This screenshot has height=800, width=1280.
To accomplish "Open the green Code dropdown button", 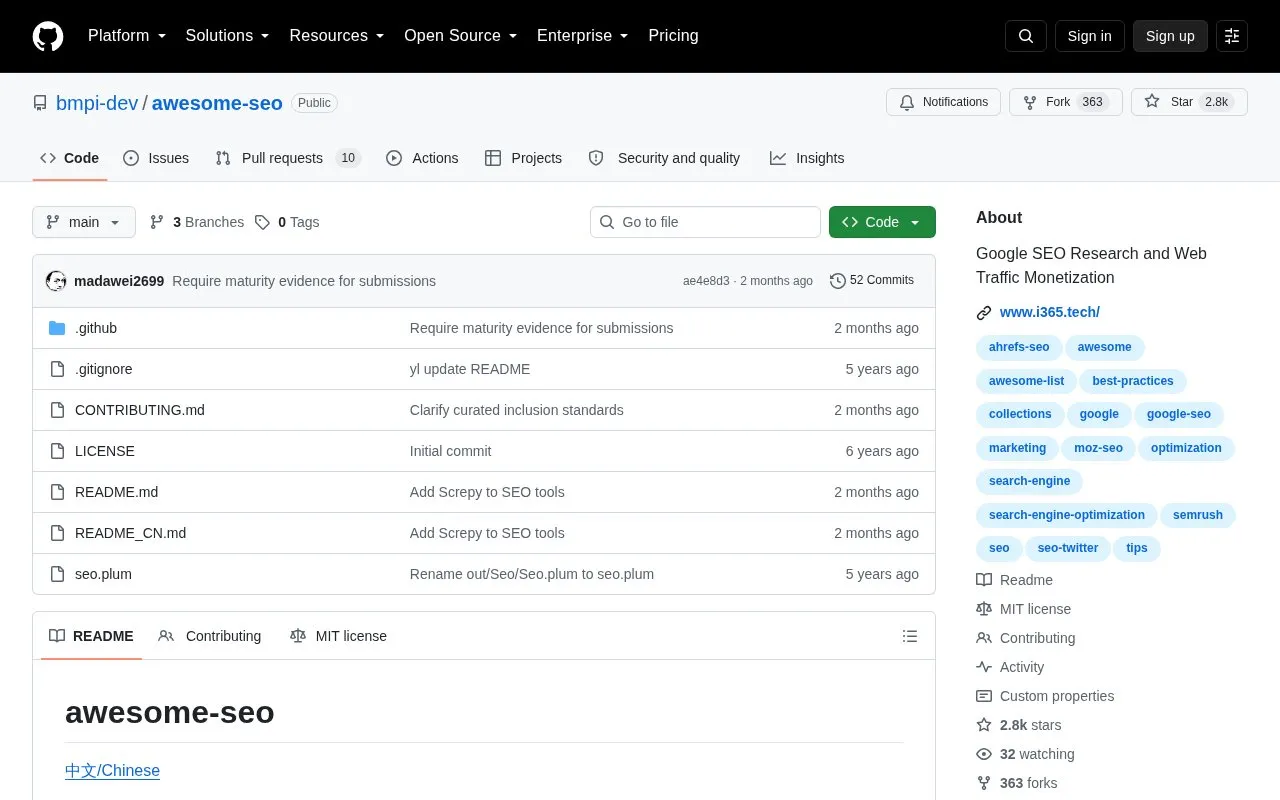I will click(882, 222).
